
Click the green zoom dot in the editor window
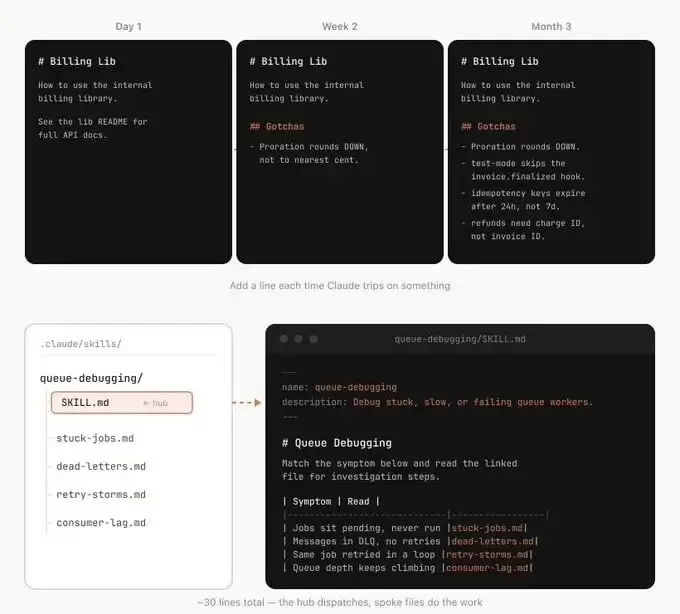click(x=313, y=339)
